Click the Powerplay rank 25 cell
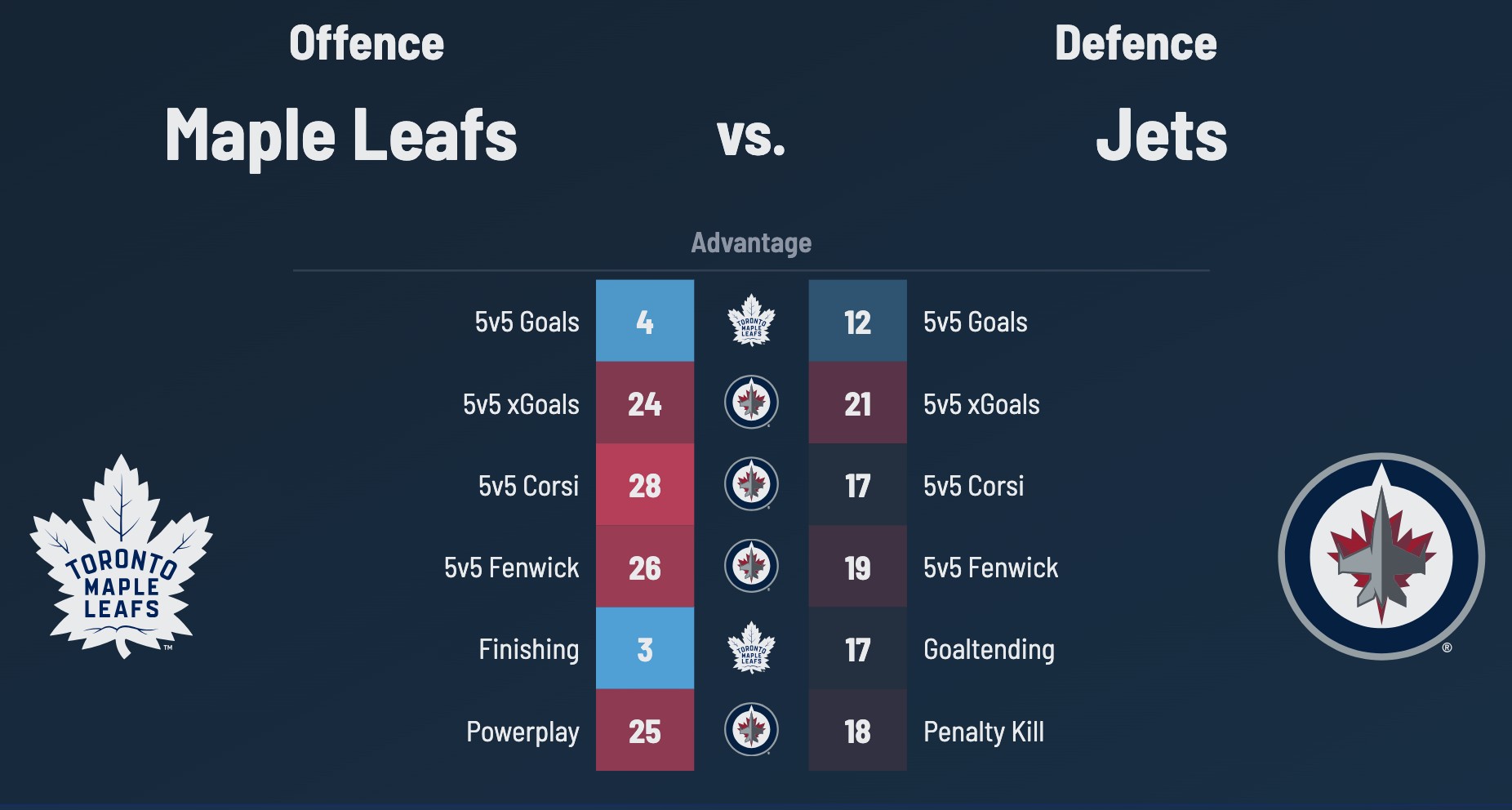Viewport: 1512px width, 810px height. point(645,730)
